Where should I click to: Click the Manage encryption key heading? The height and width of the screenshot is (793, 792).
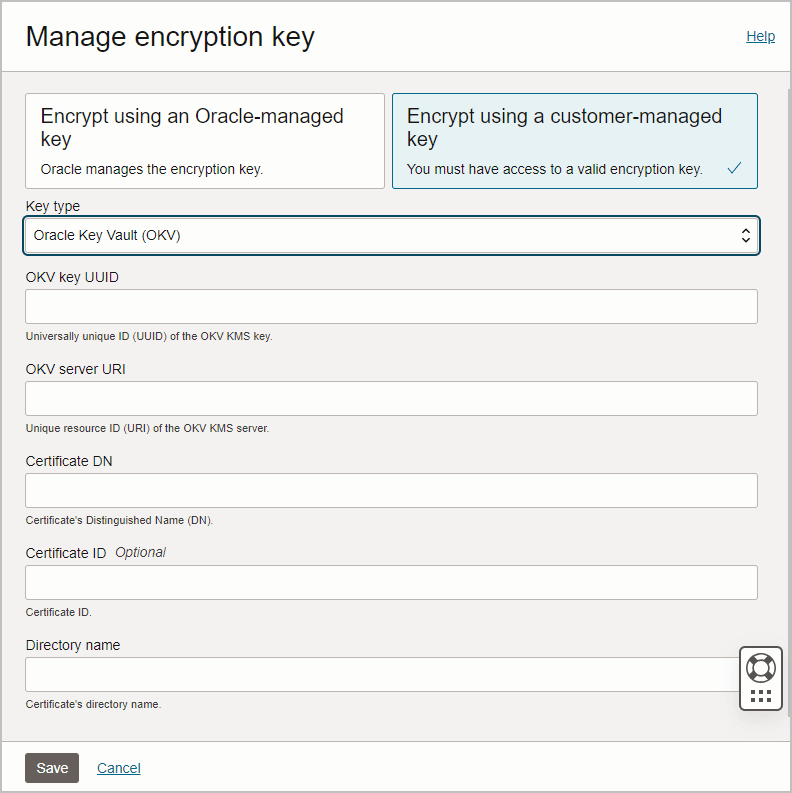pos(170,37)
